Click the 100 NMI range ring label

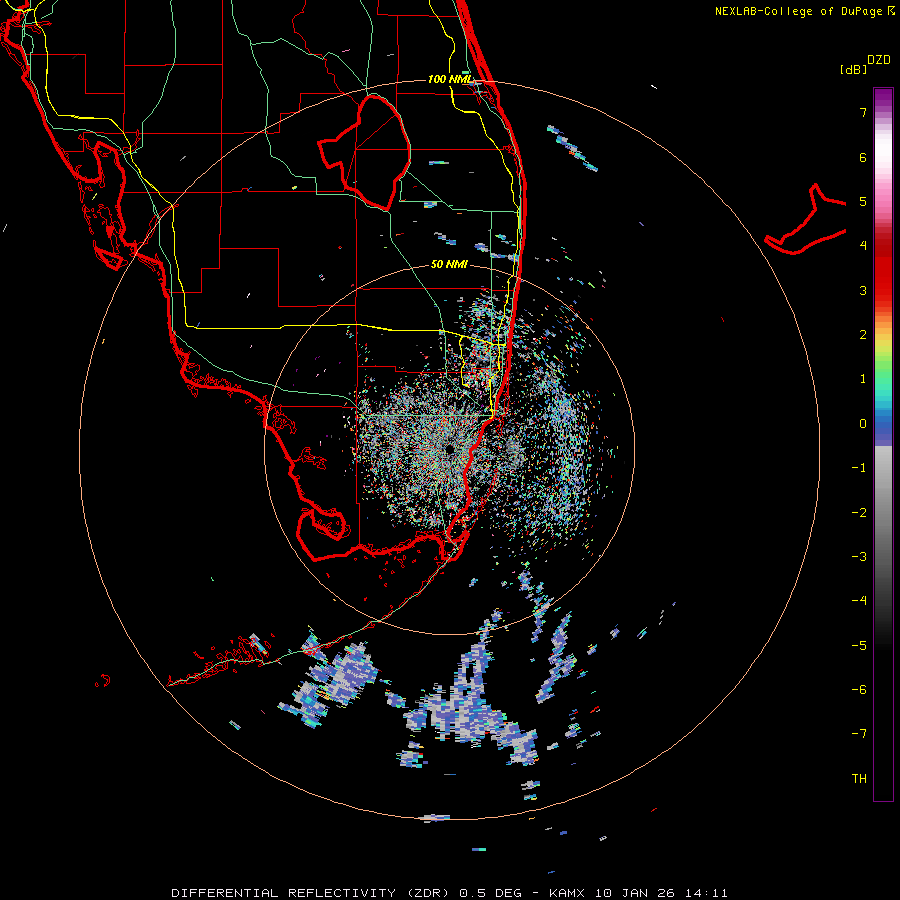[x=450, y=79]
